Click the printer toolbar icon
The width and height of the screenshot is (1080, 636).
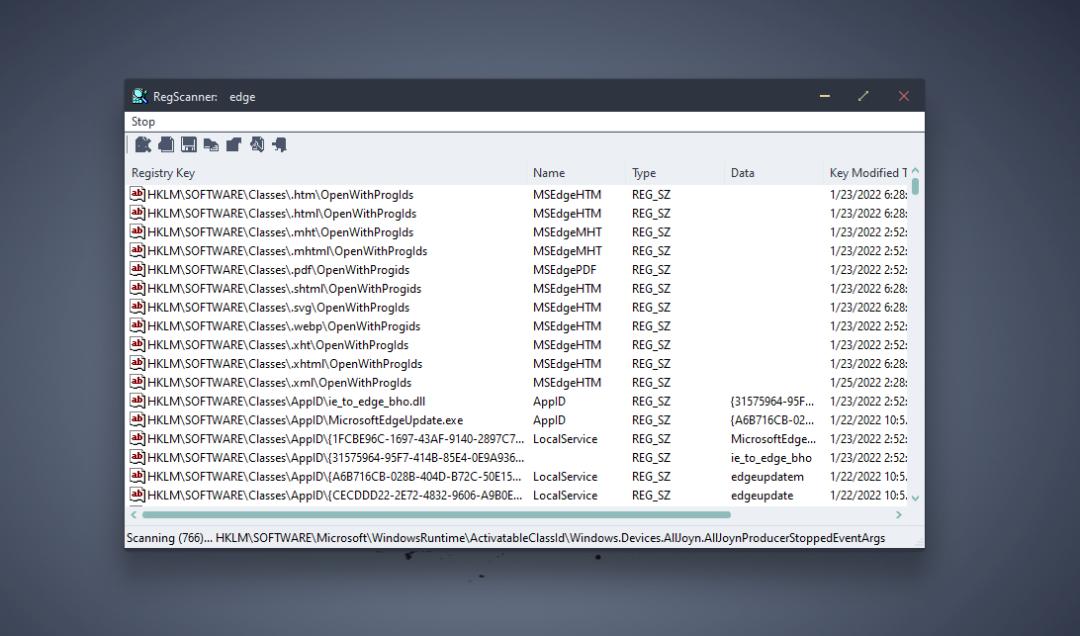[x=166, y=145]
